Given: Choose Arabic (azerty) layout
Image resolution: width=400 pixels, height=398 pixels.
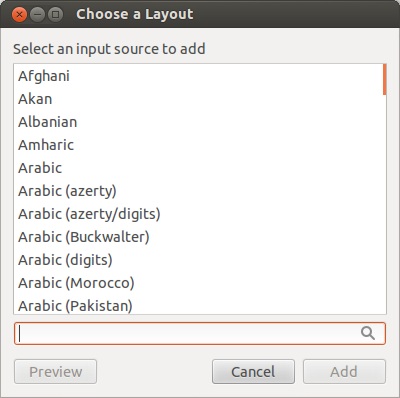Looking at the screenshot, I should [x=199, y=191].
